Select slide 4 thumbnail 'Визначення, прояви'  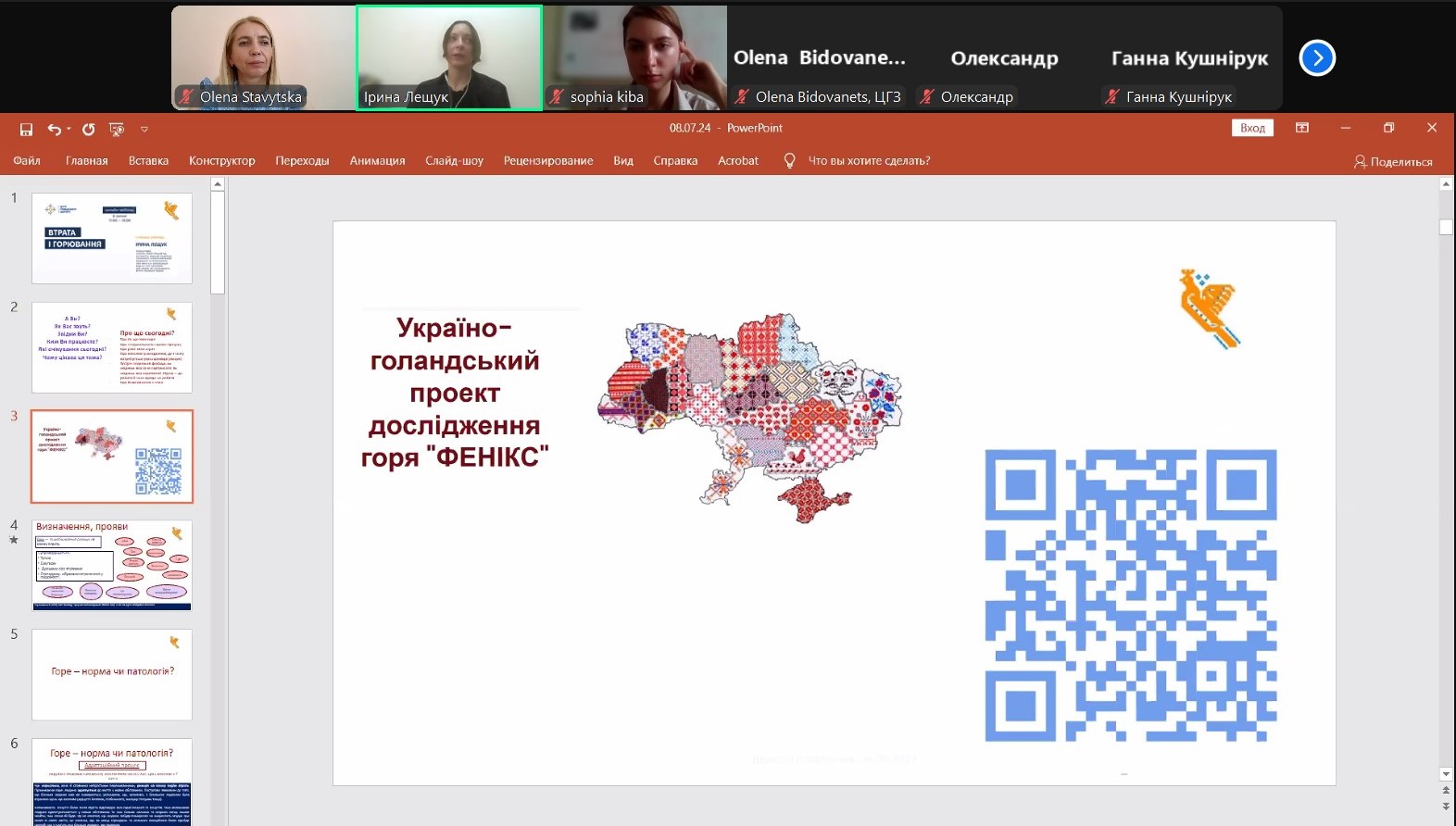point(112,565)
